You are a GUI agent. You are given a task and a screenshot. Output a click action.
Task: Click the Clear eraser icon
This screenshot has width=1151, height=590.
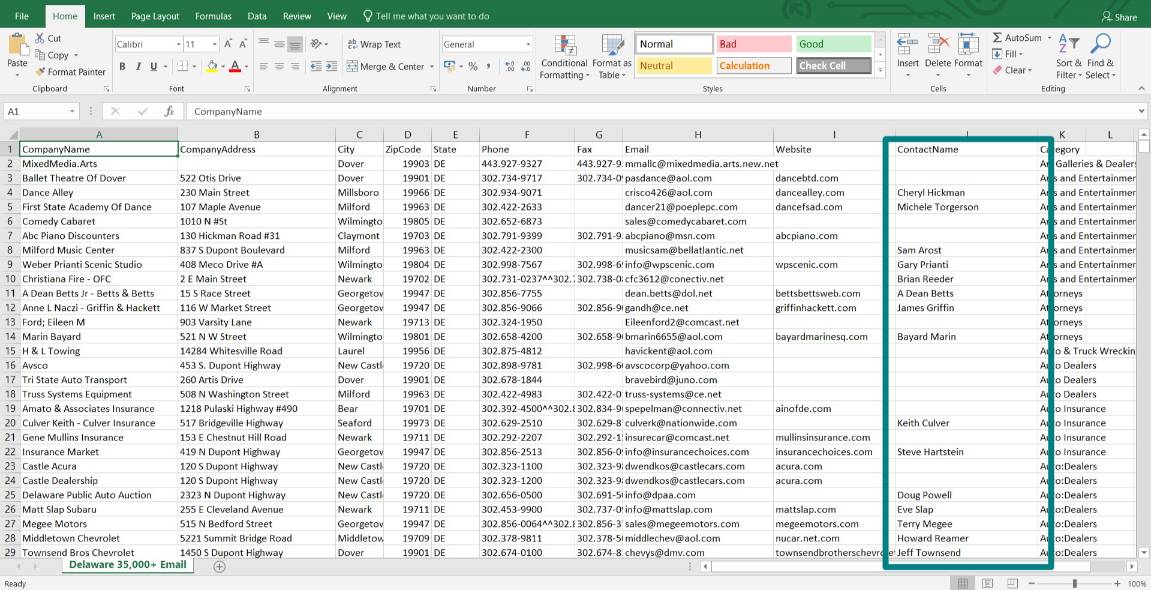click(x=998, y=70)
